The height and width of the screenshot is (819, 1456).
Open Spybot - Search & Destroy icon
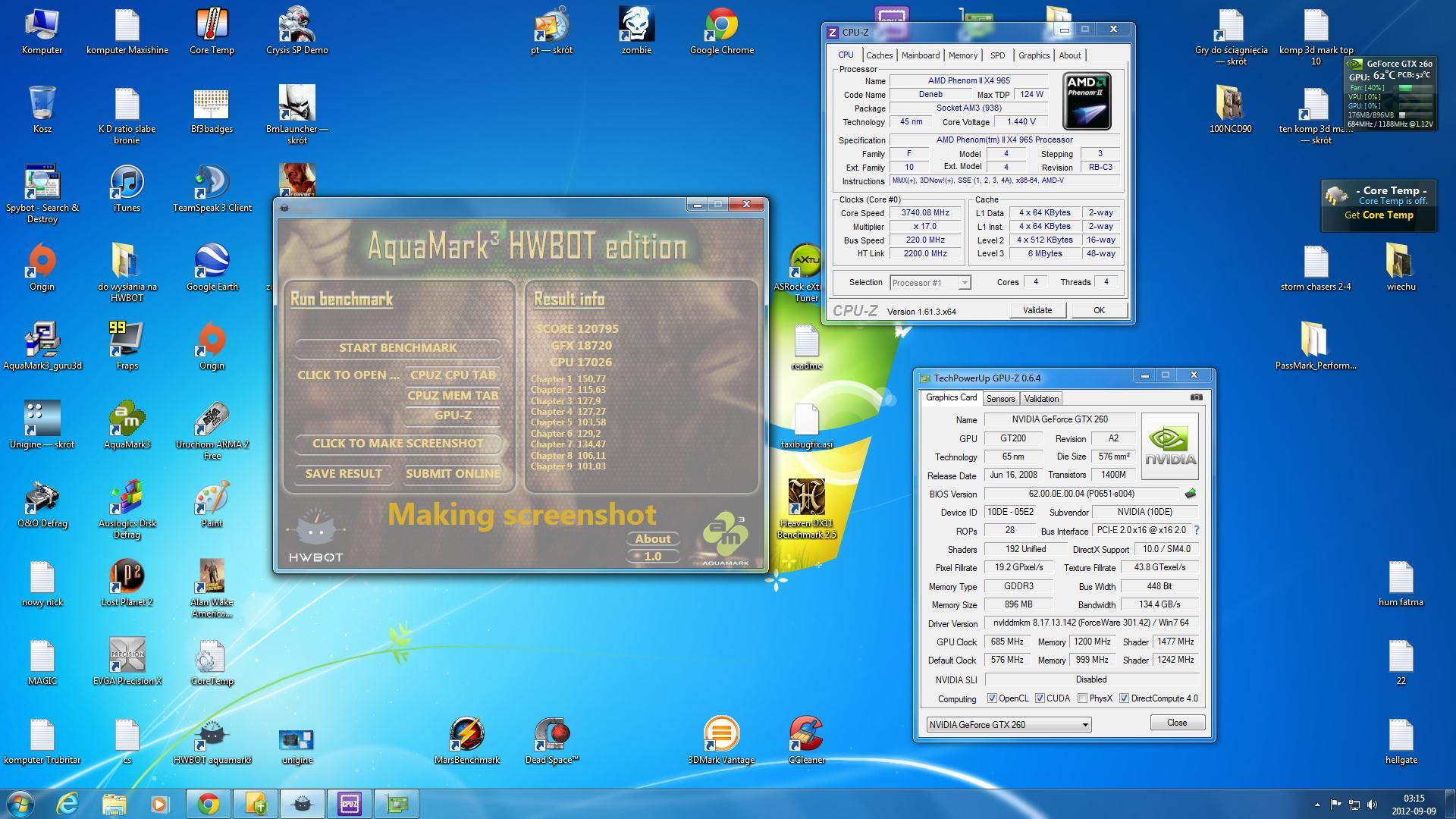click(42, 193)
